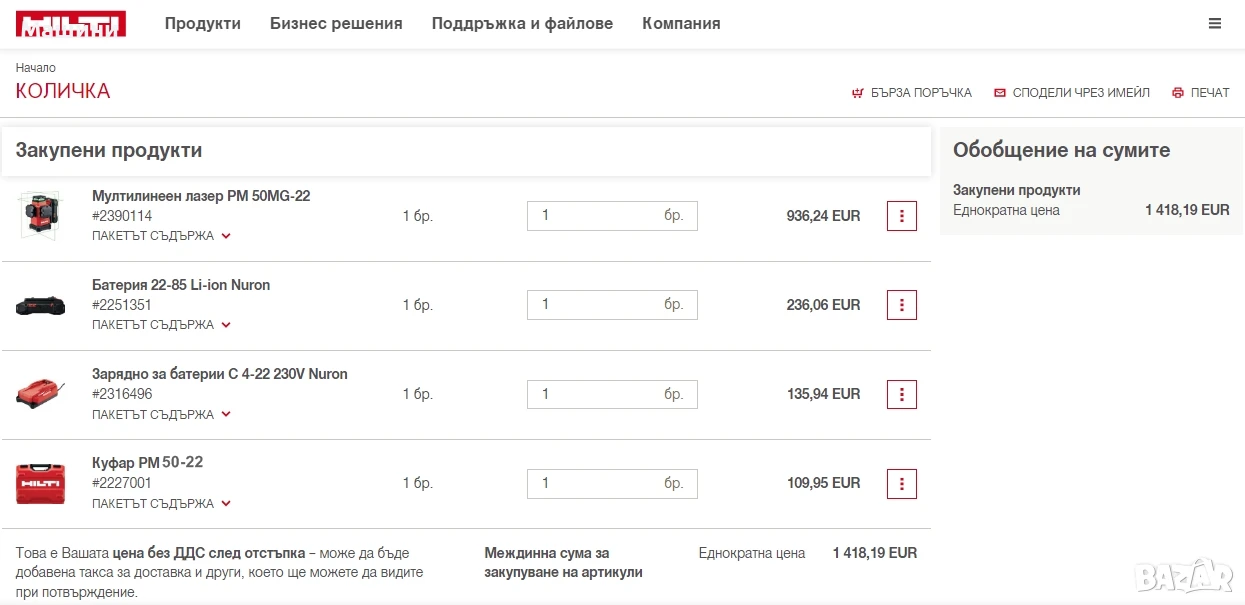Click quantity field for Батерия 22-85 Li-ion Nuron
The image size is (1245, 605).
point(612,305)
